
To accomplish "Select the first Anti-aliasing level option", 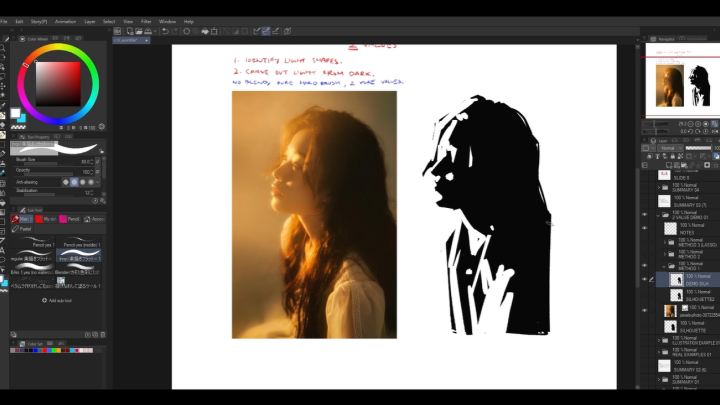I will (x=66, y=182).
